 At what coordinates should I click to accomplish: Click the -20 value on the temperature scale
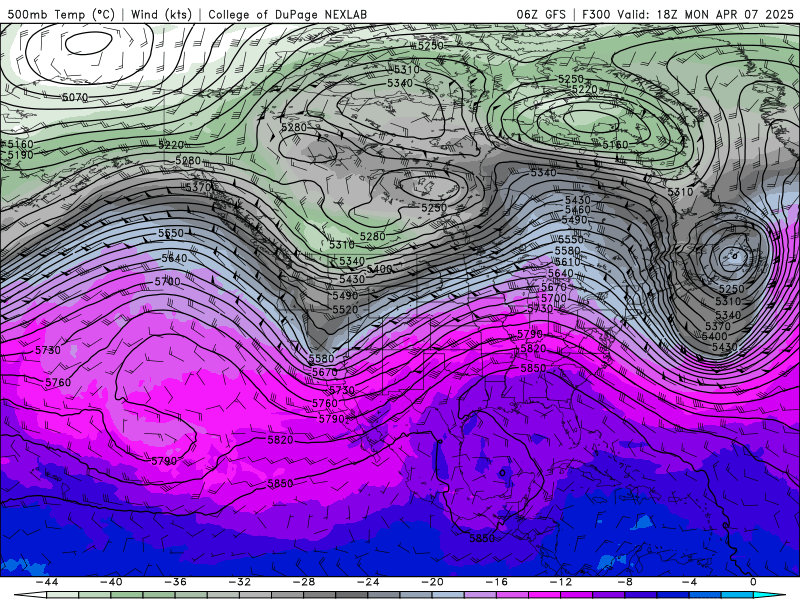pyautogui.click(x=432, y=582)
